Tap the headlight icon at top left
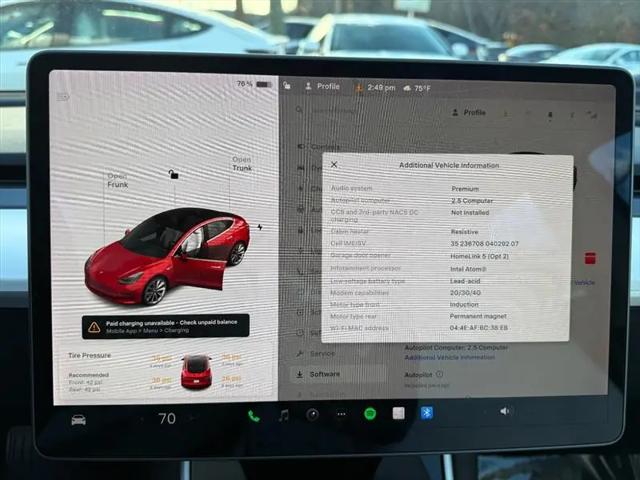The image size is (640, 480). [x=63, y=97]
